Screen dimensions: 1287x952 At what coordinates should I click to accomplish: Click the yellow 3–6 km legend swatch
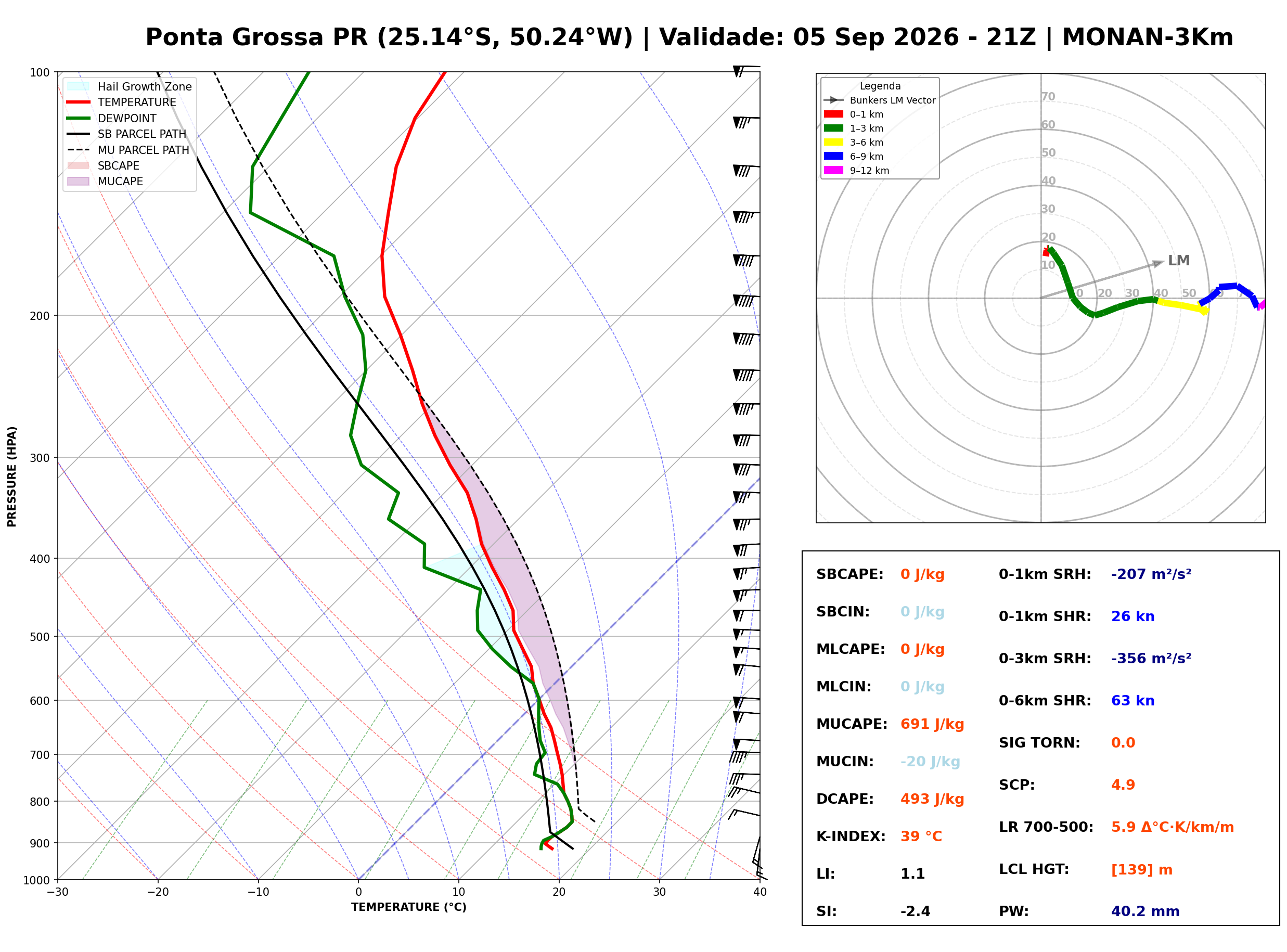pos(833,143)
